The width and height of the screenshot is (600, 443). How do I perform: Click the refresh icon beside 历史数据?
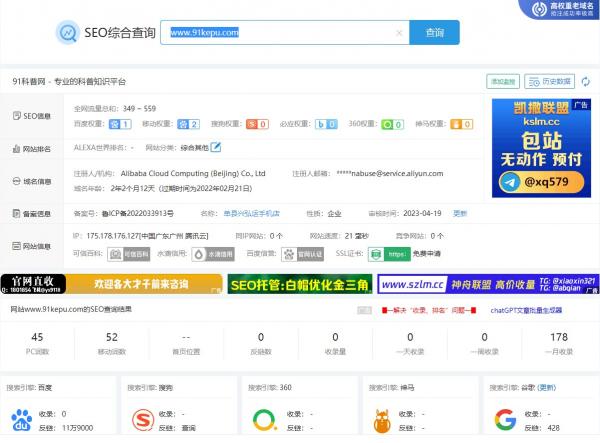point(585,81)
